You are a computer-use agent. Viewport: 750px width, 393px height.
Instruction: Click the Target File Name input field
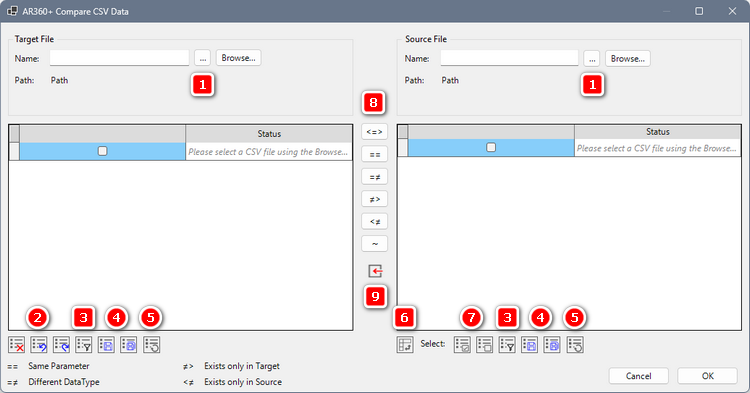point(120,58)
